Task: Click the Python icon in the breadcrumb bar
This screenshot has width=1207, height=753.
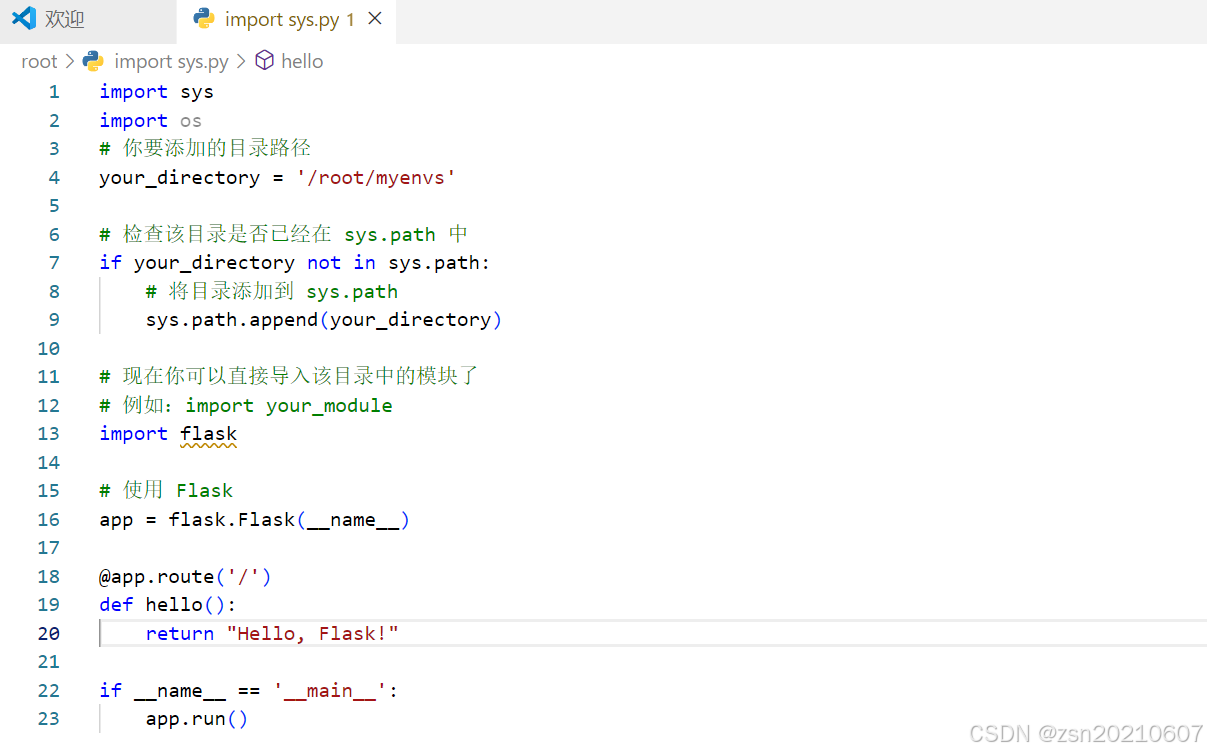Action: click(x=92, y=61)
